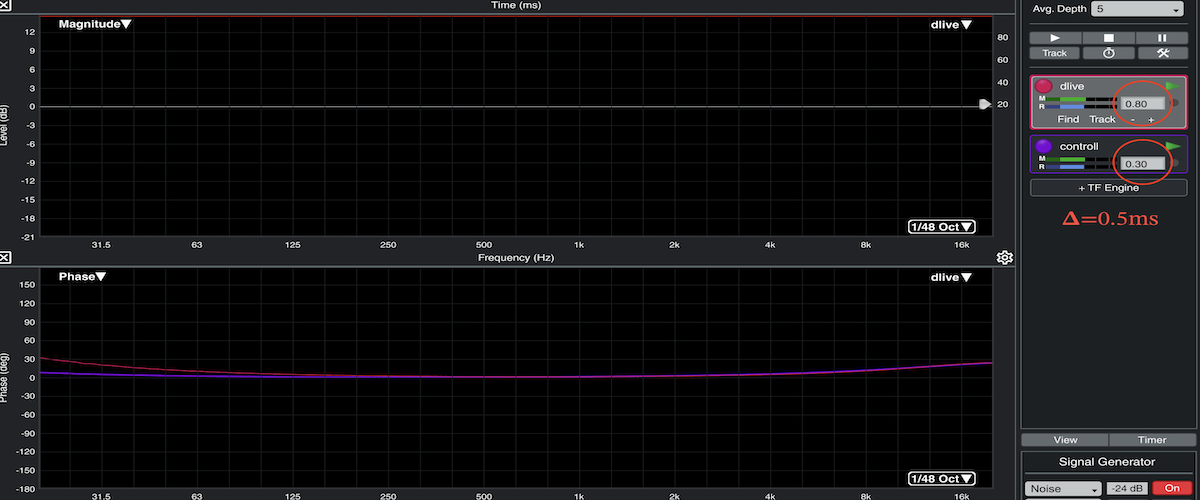Click the pink dlive color circle

coord(1044,87)
